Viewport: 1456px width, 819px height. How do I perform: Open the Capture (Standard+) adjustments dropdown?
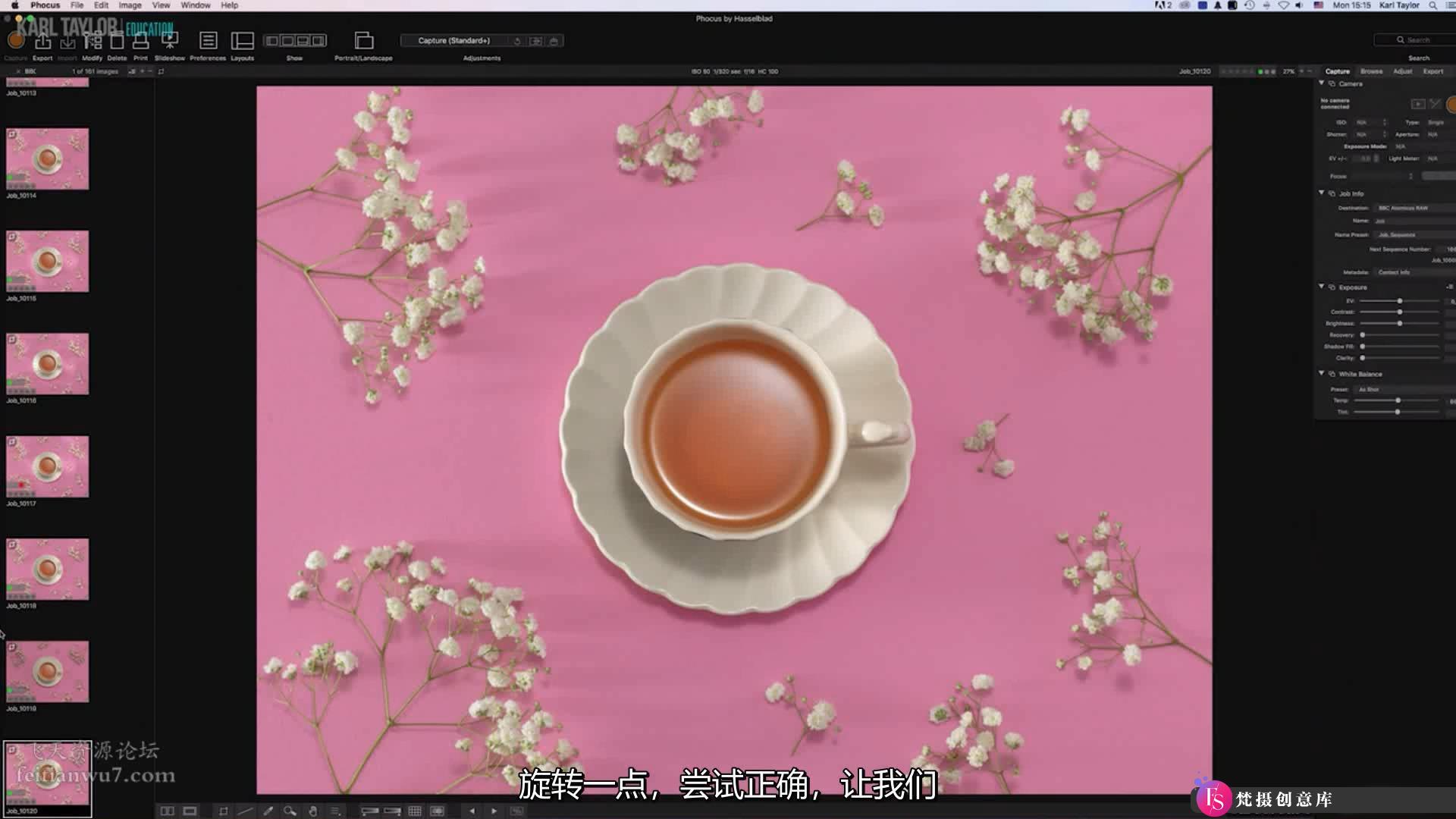pos(454,41)
